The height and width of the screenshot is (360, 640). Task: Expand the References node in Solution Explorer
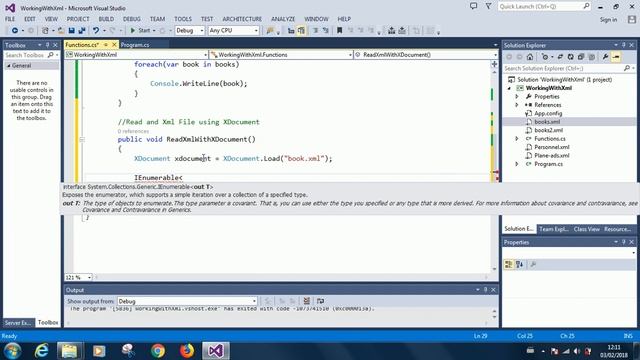[x=517, y=105]
